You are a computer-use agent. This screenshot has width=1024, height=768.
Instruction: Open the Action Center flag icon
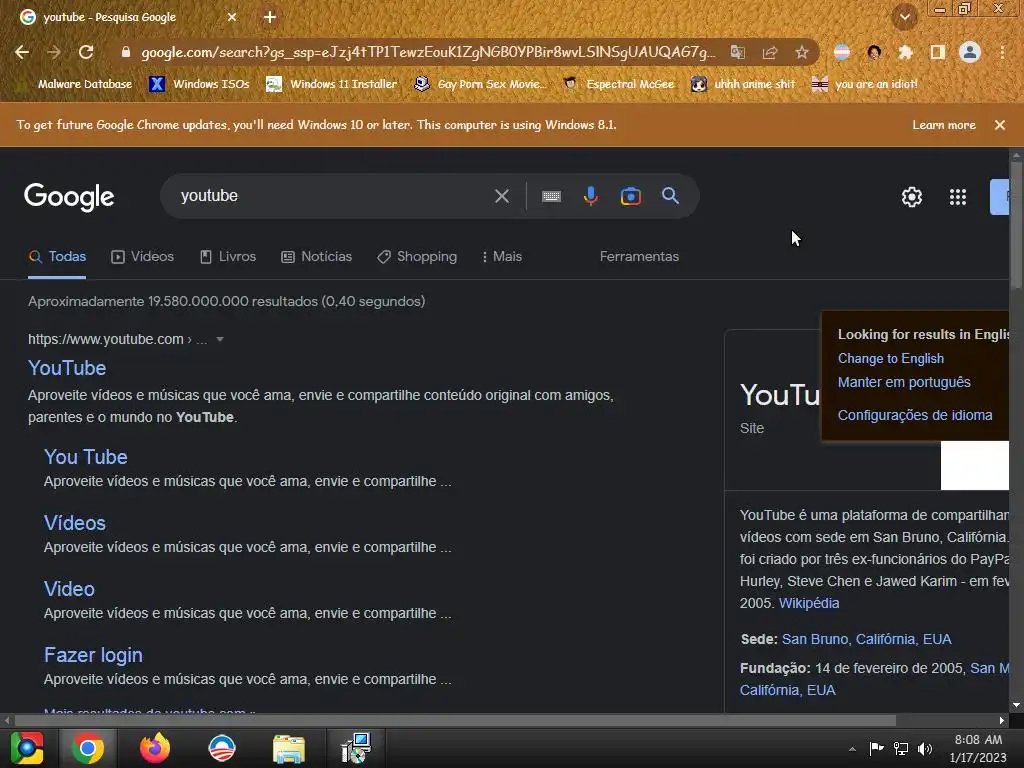(876, 749)
